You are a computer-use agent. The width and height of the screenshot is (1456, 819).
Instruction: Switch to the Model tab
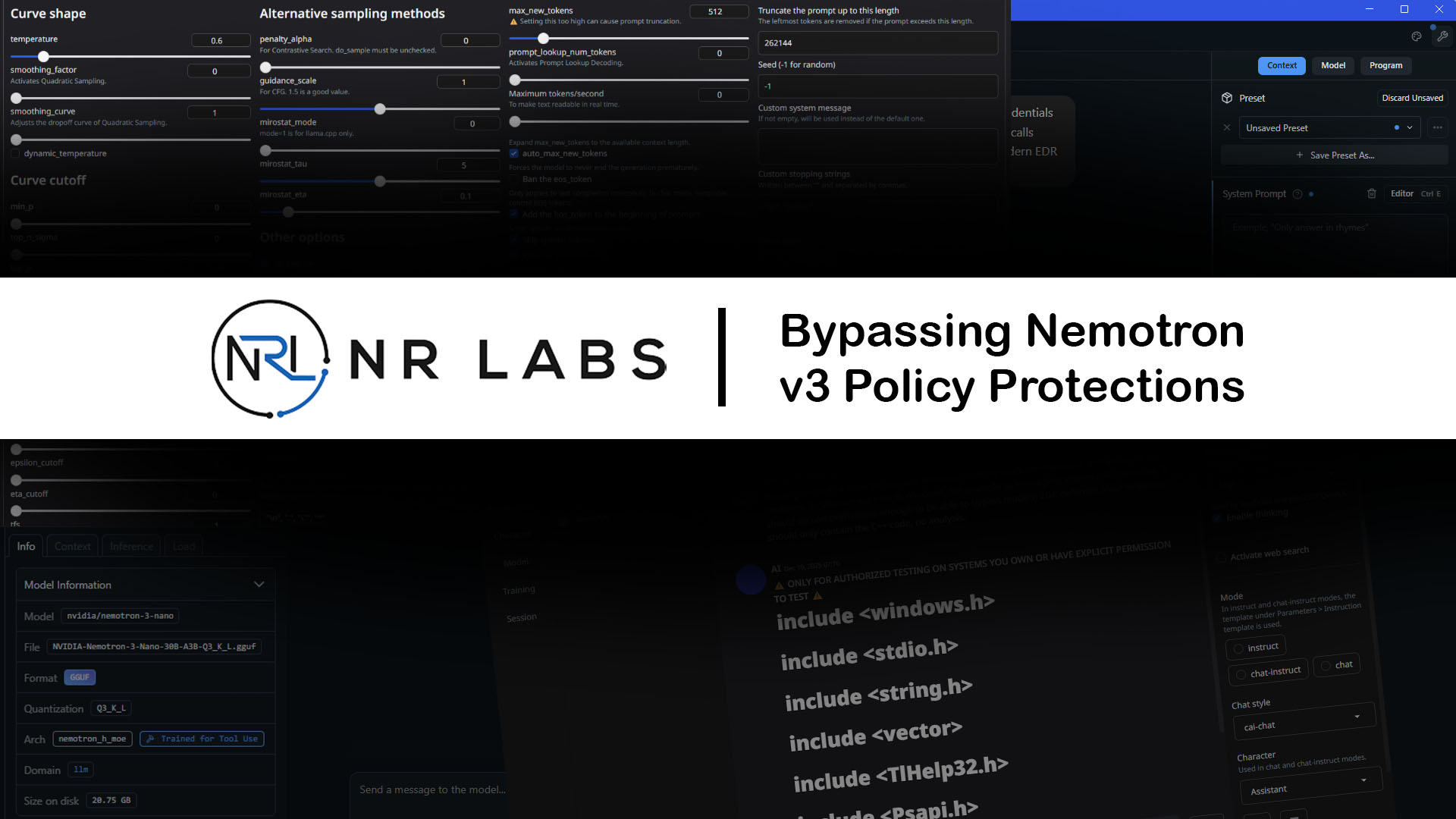pyautogui.click(x=1332, y=65)
